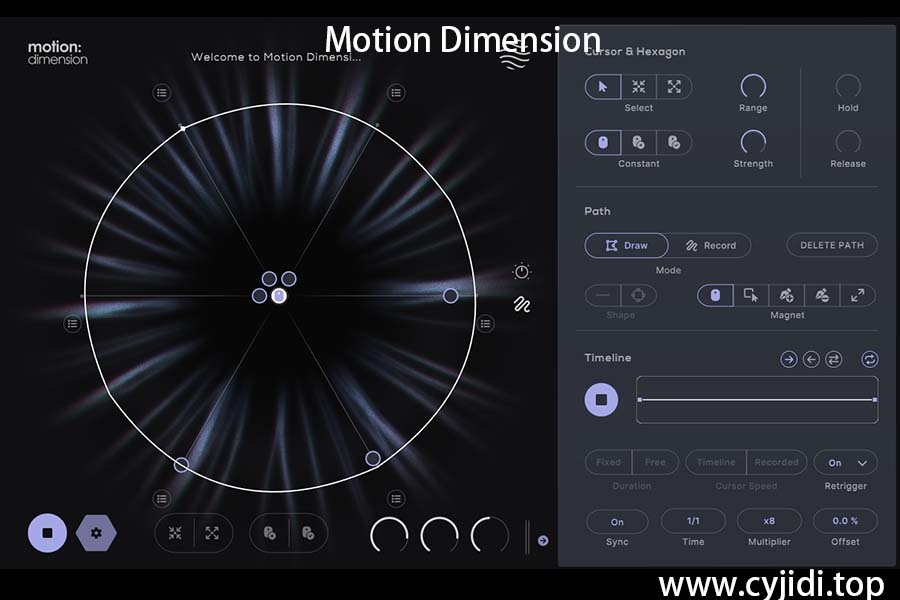Click the Hold knob

click(x=848, y=86)
